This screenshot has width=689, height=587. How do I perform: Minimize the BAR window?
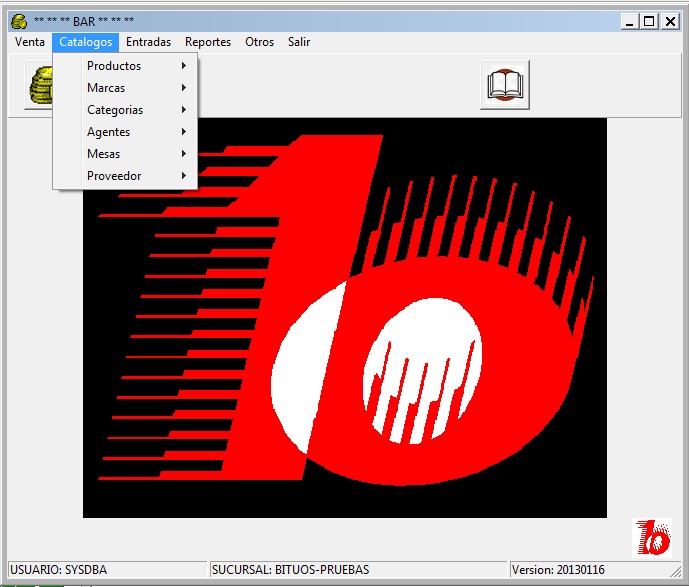click(630, 22)
